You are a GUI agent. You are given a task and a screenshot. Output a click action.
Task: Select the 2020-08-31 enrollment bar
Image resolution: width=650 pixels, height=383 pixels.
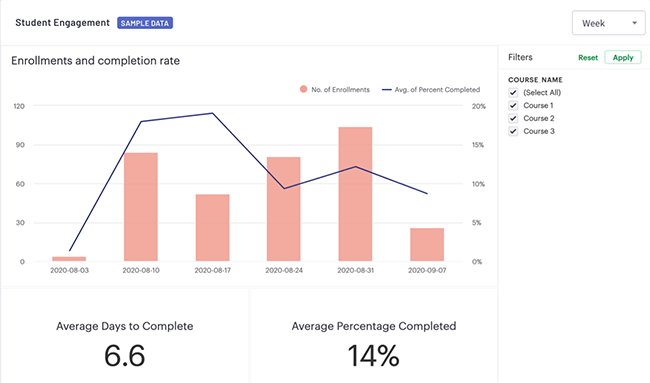pyautogui.click(x=355, y=194)
